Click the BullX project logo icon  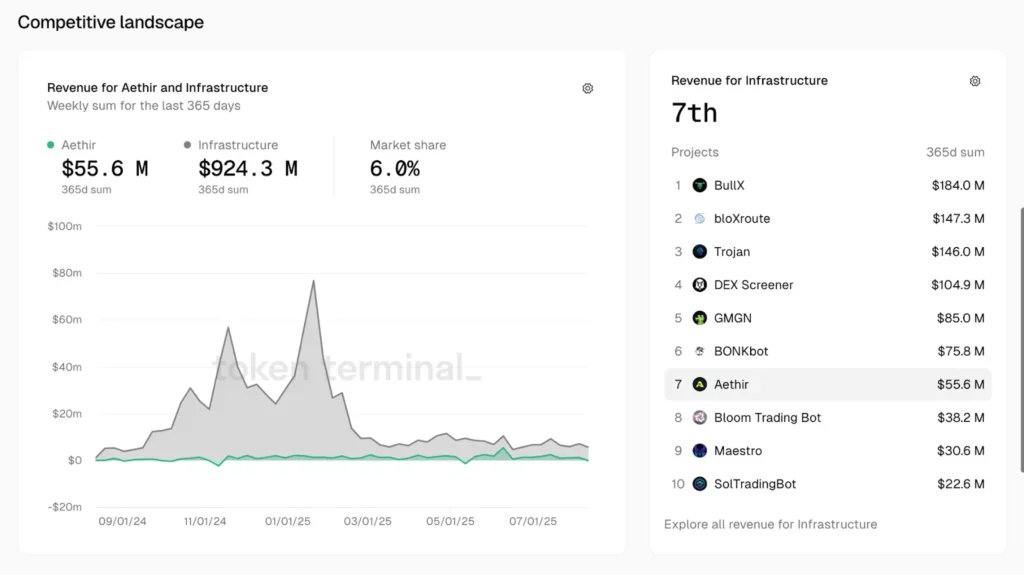coord(699,186)
